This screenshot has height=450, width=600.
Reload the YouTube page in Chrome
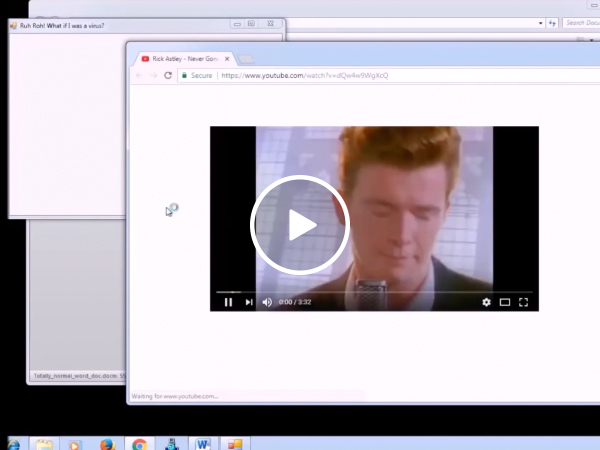click(x=168, y=75)
